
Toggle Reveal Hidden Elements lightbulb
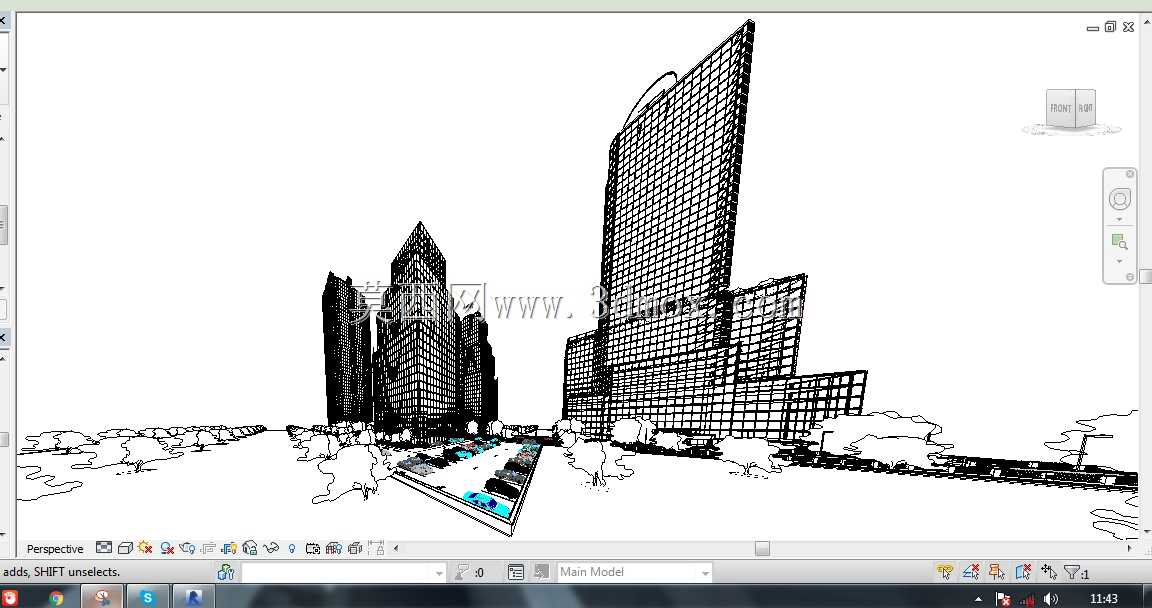click(292, 548)
